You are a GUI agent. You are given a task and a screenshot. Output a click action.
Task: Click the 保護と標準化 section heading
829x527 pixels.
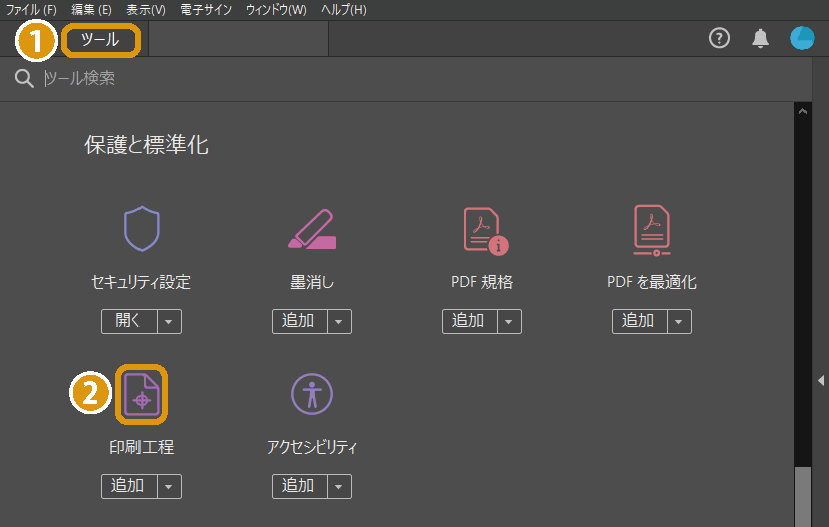146,145
